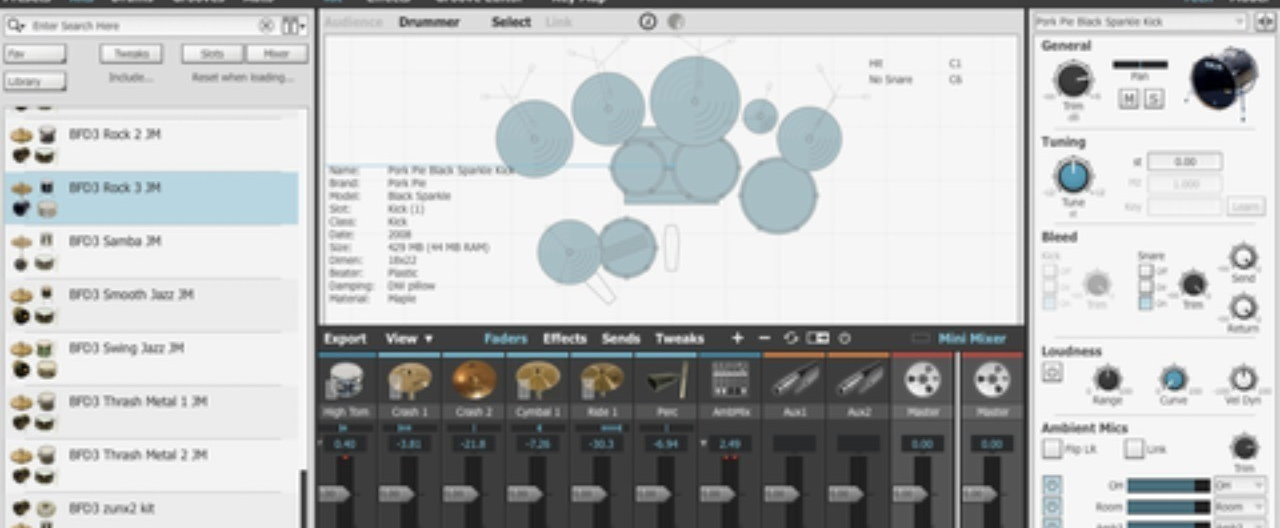This screenshot has height=528, width=1280.
Task: Select the Ride 1 channel icon
Action: pyautogui.click(x=601, y=381)
